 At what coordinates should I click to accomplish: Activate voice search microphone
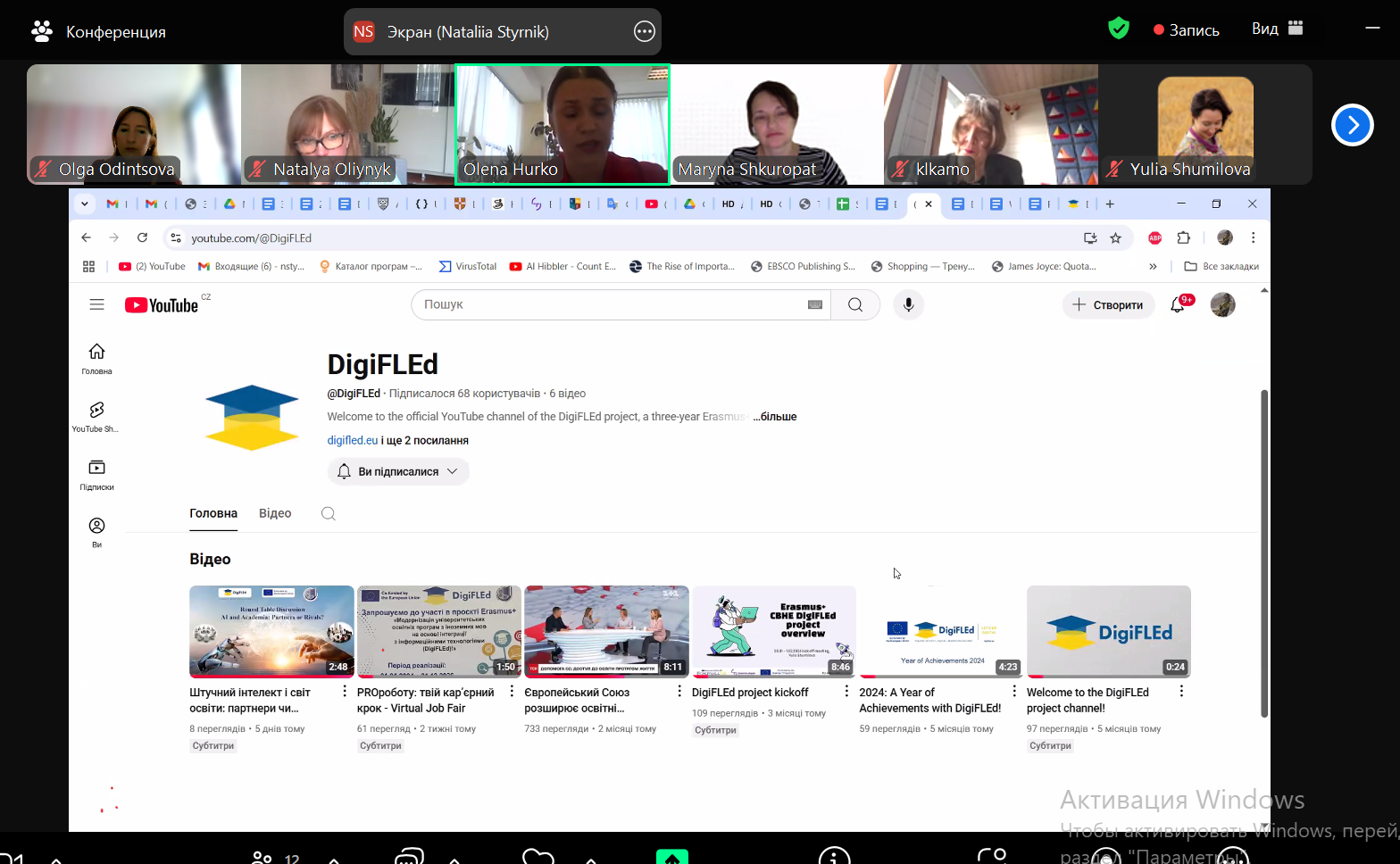click(x=908, y=304)
